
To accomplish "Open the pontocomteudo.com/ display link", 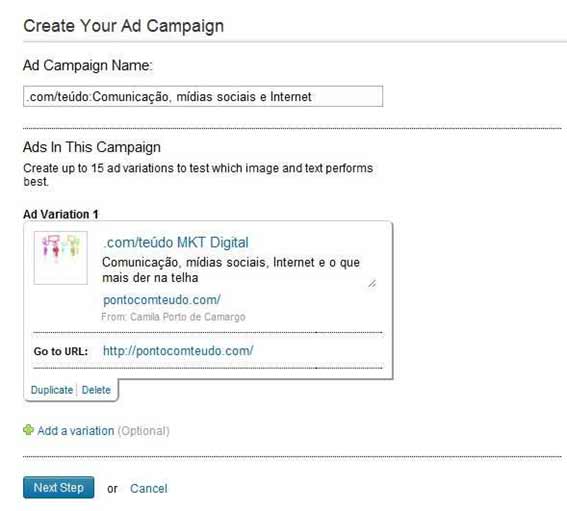I will point(162,300).
